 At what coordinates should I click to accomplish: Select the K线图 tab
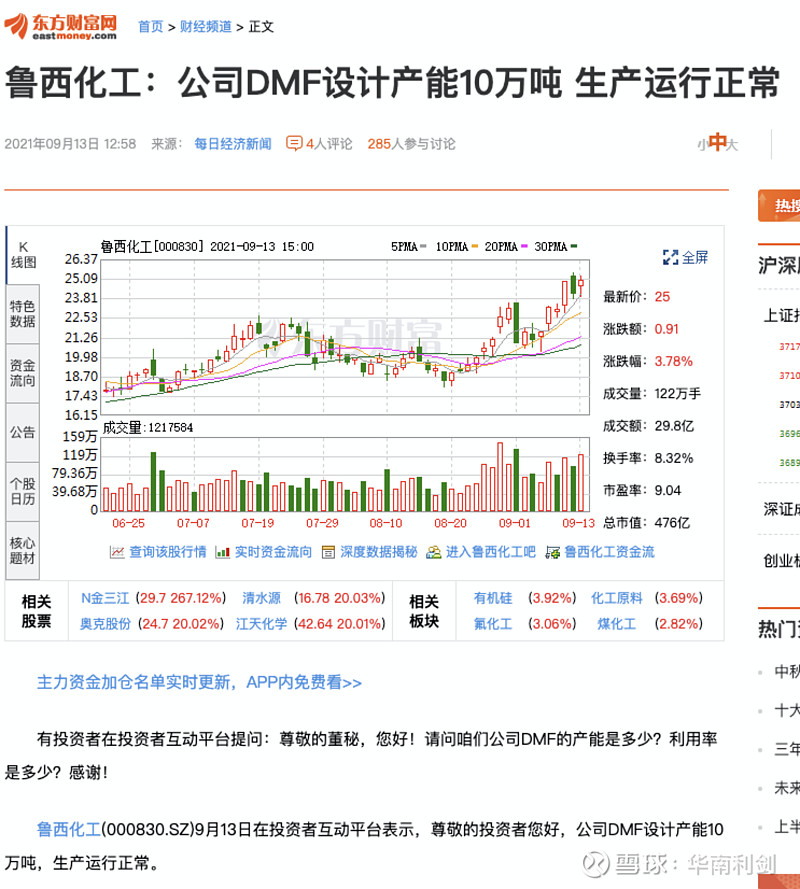point(23,255)
